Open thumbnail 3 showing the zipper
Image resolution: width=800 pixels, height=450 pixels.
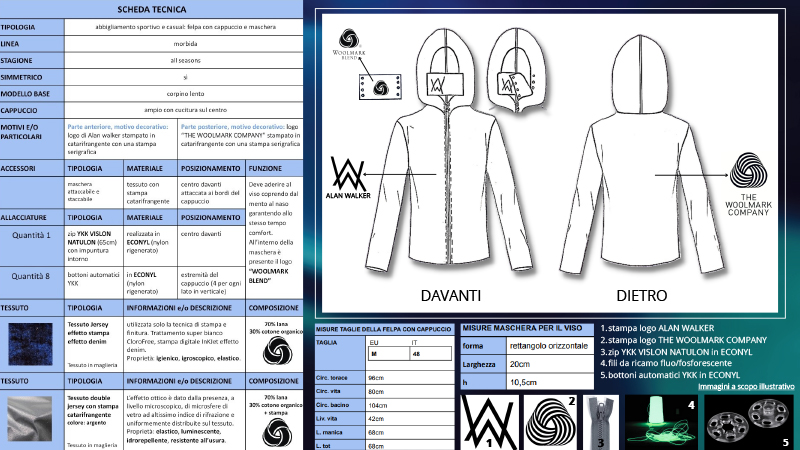coord(601,422)
